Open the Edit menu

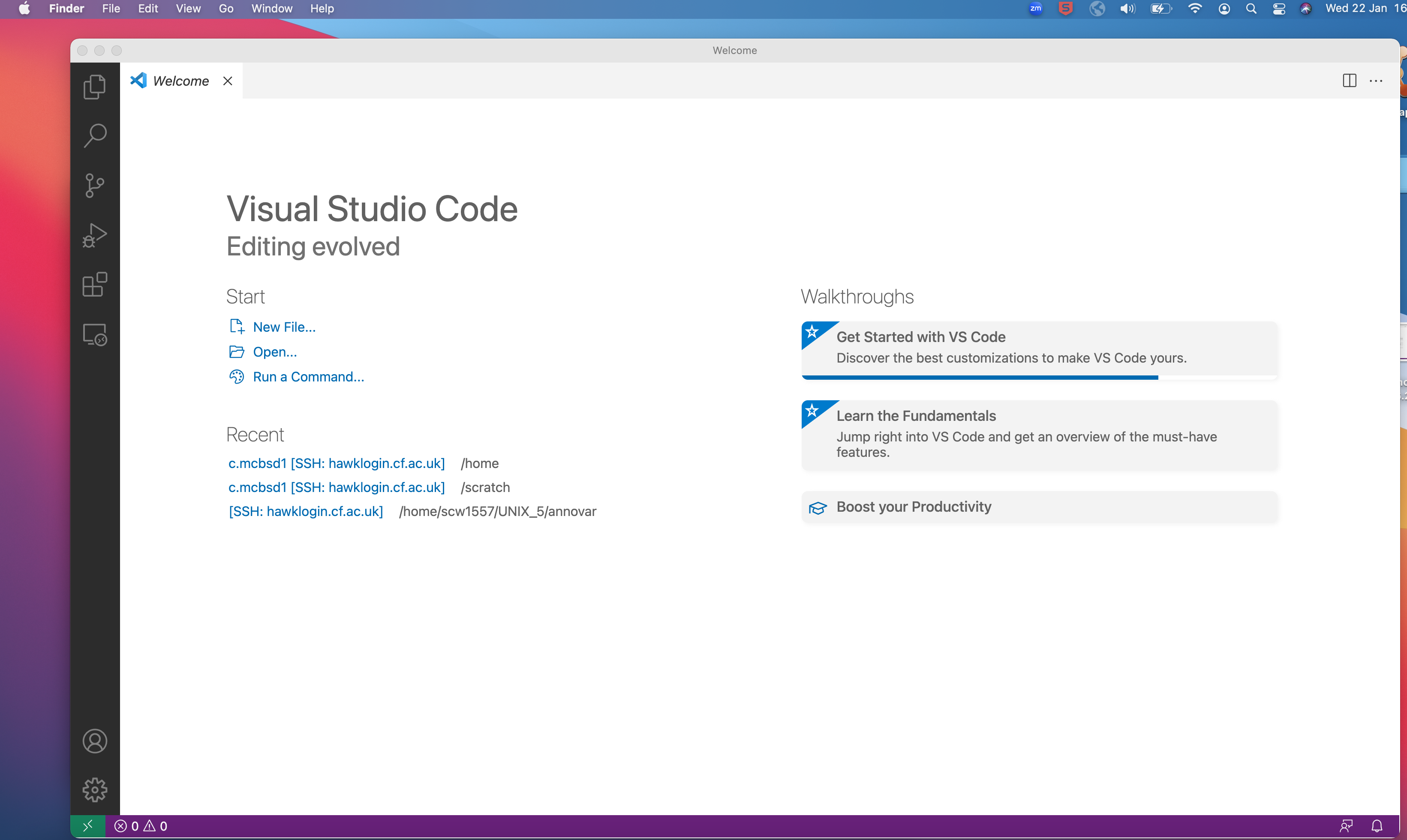(x=148, y=9)
